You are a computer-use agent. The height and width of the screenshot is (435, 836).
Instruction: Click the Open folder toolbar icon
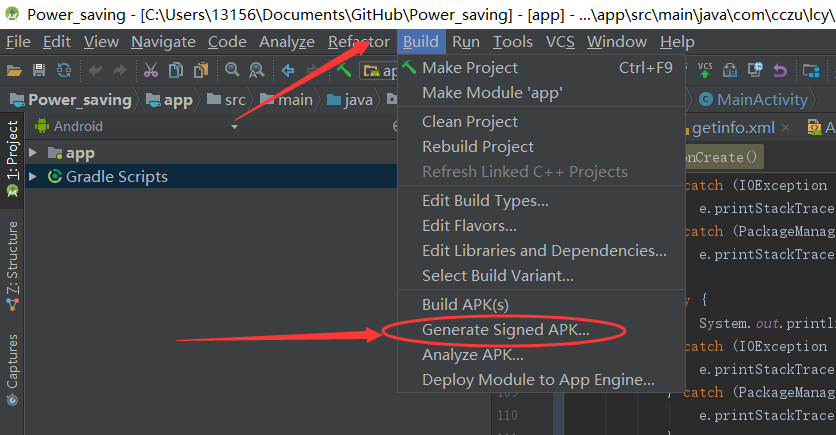coord(14,70)
